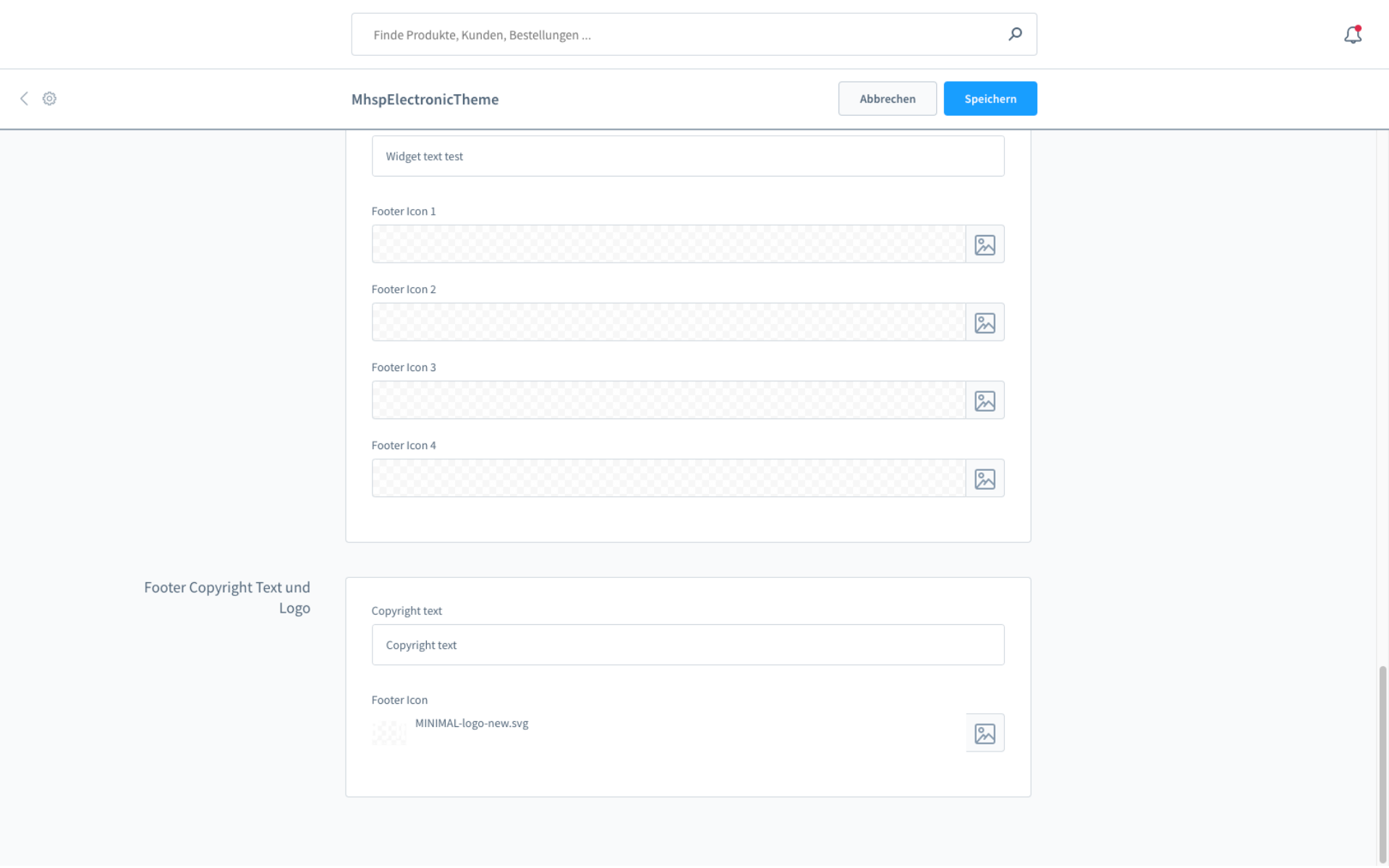Click the search magnifier icon
The height and width of the screenshot is (868, 1389).
(x=1015, y=34)
